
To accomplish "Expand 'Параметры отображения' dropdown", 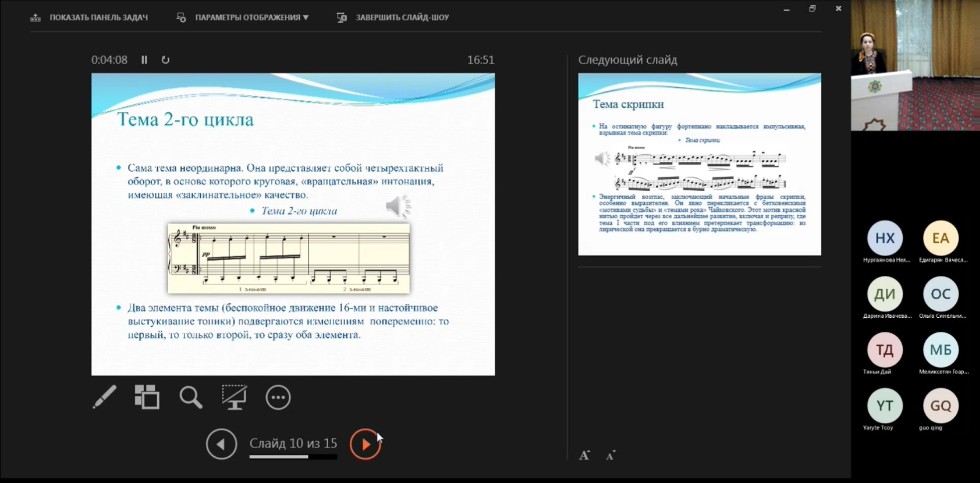I will tap(243, 17).
